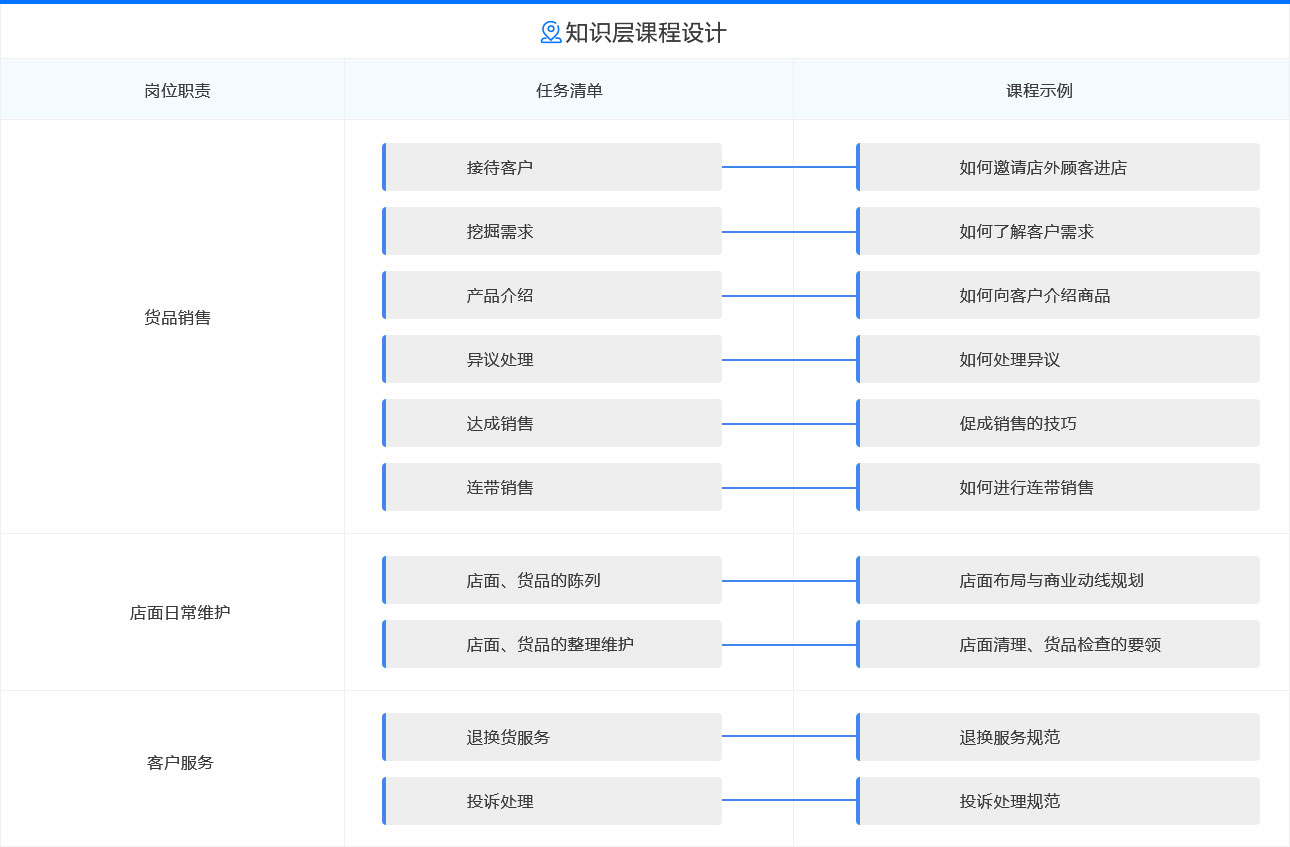Click the 货品销售 job duty cell
1290x847 pixels.
[177, 317]
